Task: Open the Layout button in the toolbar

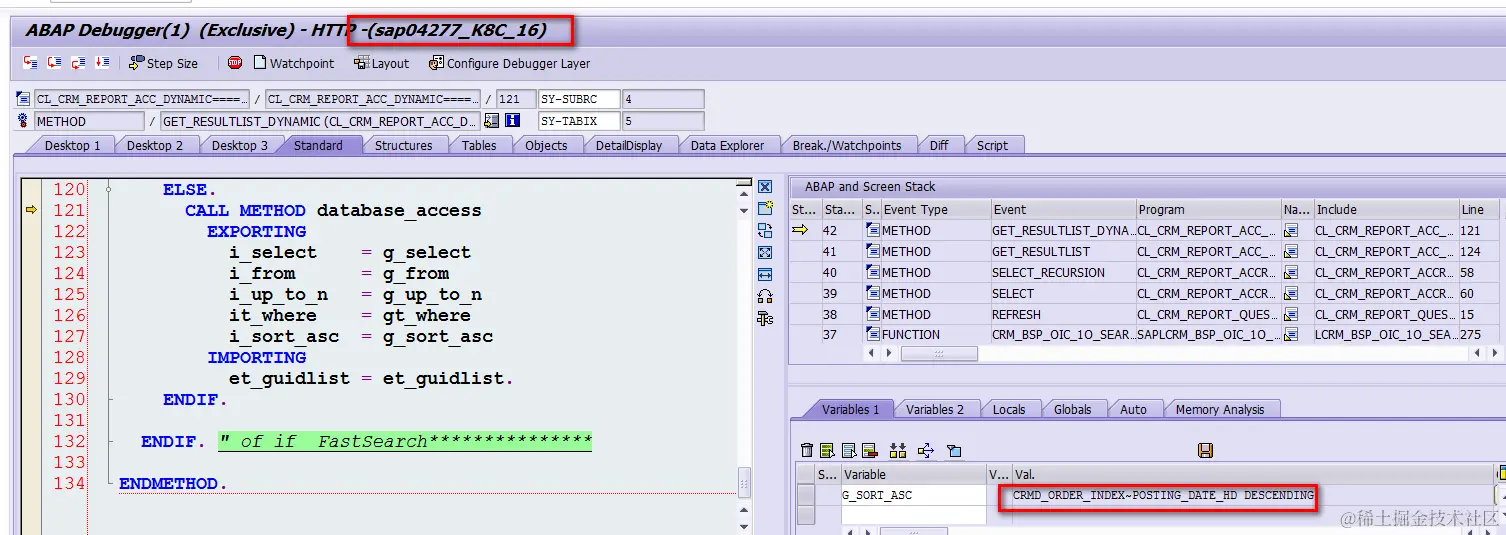Action: [x=381, y=63]
